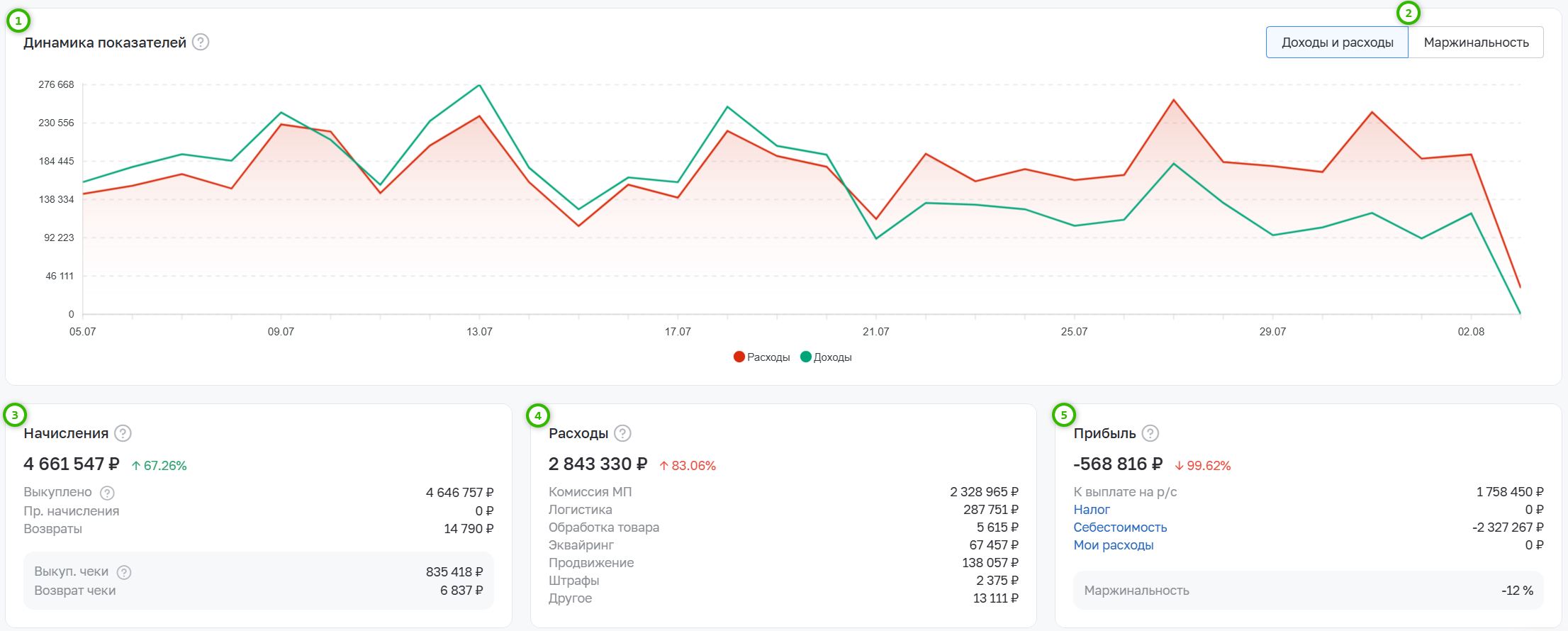Click green annotation marker number 4
This screenshot has width=1568, height=631.
coord(538,415)
